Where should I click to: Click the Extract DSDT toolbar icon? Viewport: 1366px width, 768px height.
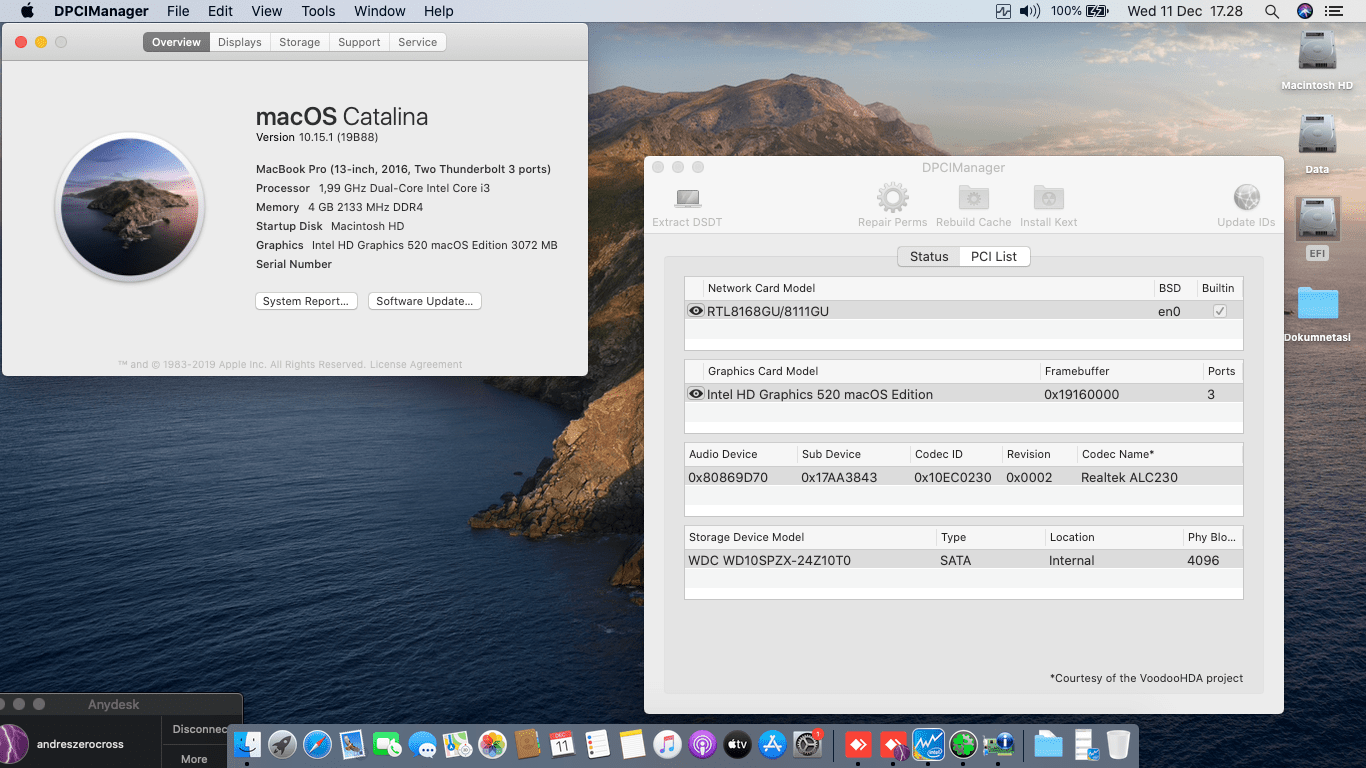tap(687, 198)
